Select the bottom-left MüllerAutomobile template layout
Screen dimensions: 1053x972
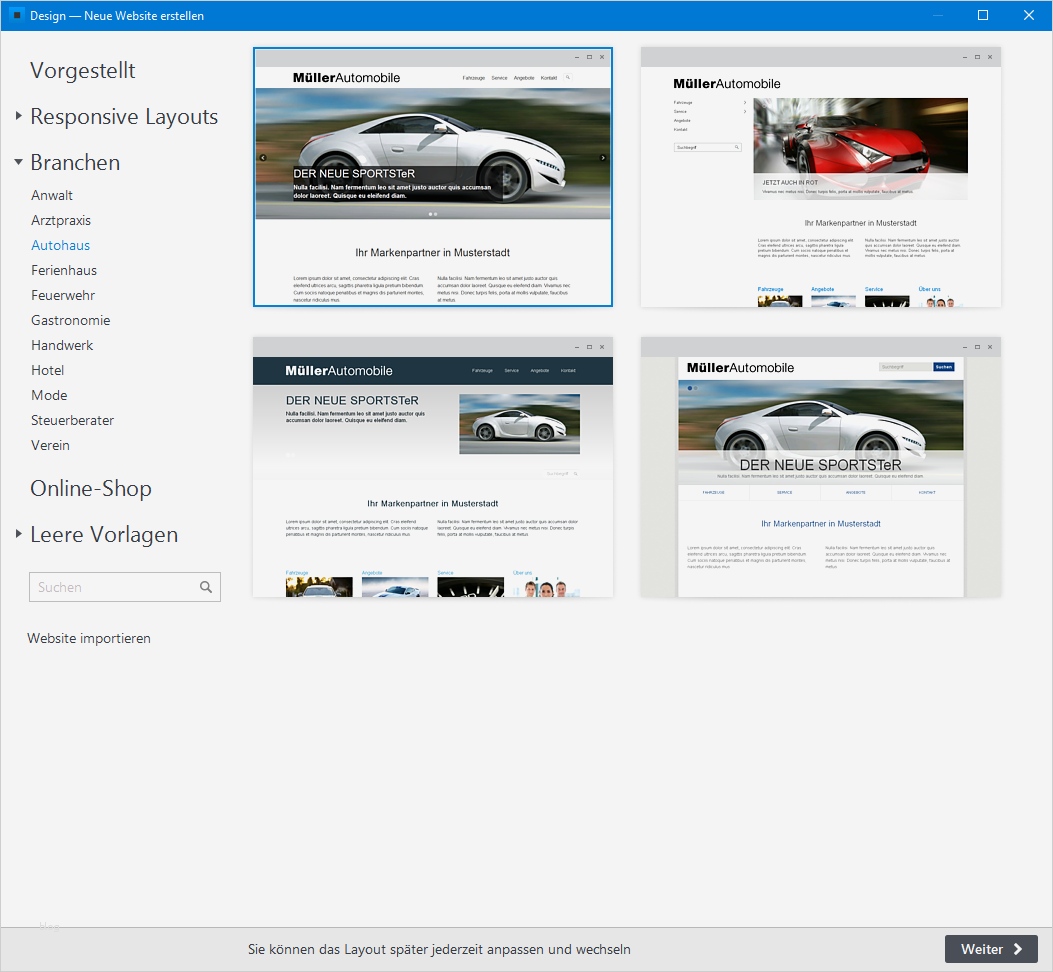[432, 467]
